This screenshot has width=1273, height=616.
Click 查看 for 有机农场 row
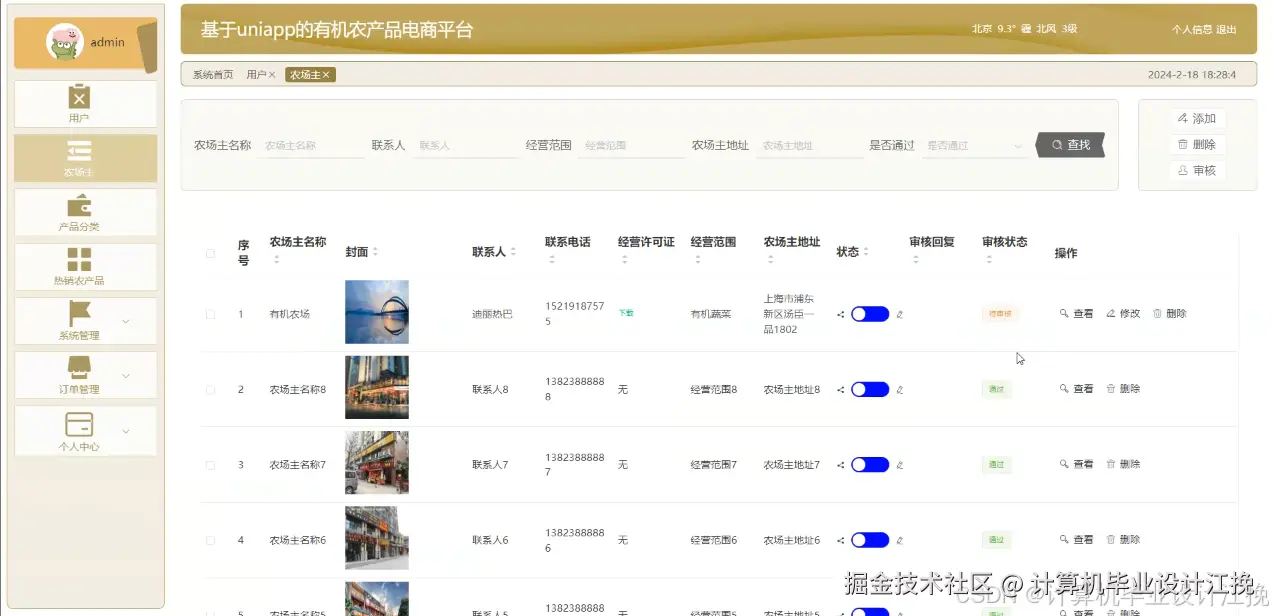(1077, 314)
